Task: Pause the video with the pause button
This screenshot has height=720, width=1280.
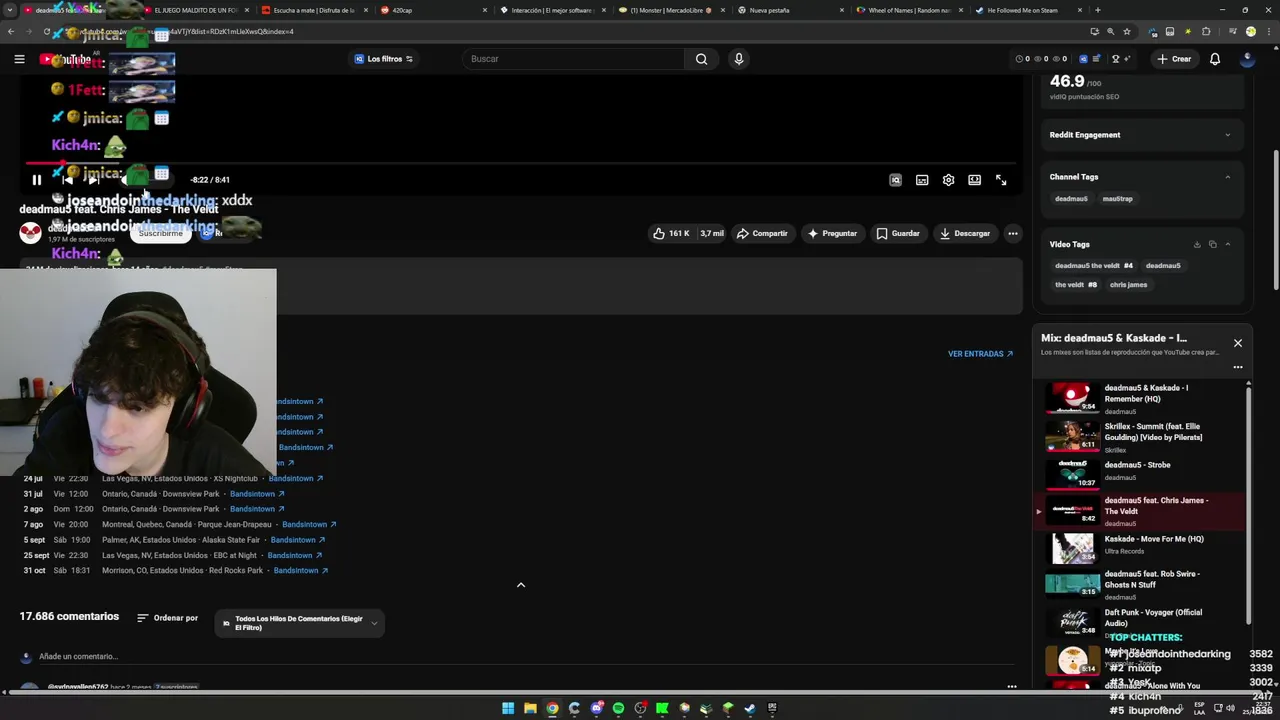Action: (x=36, y=180)
